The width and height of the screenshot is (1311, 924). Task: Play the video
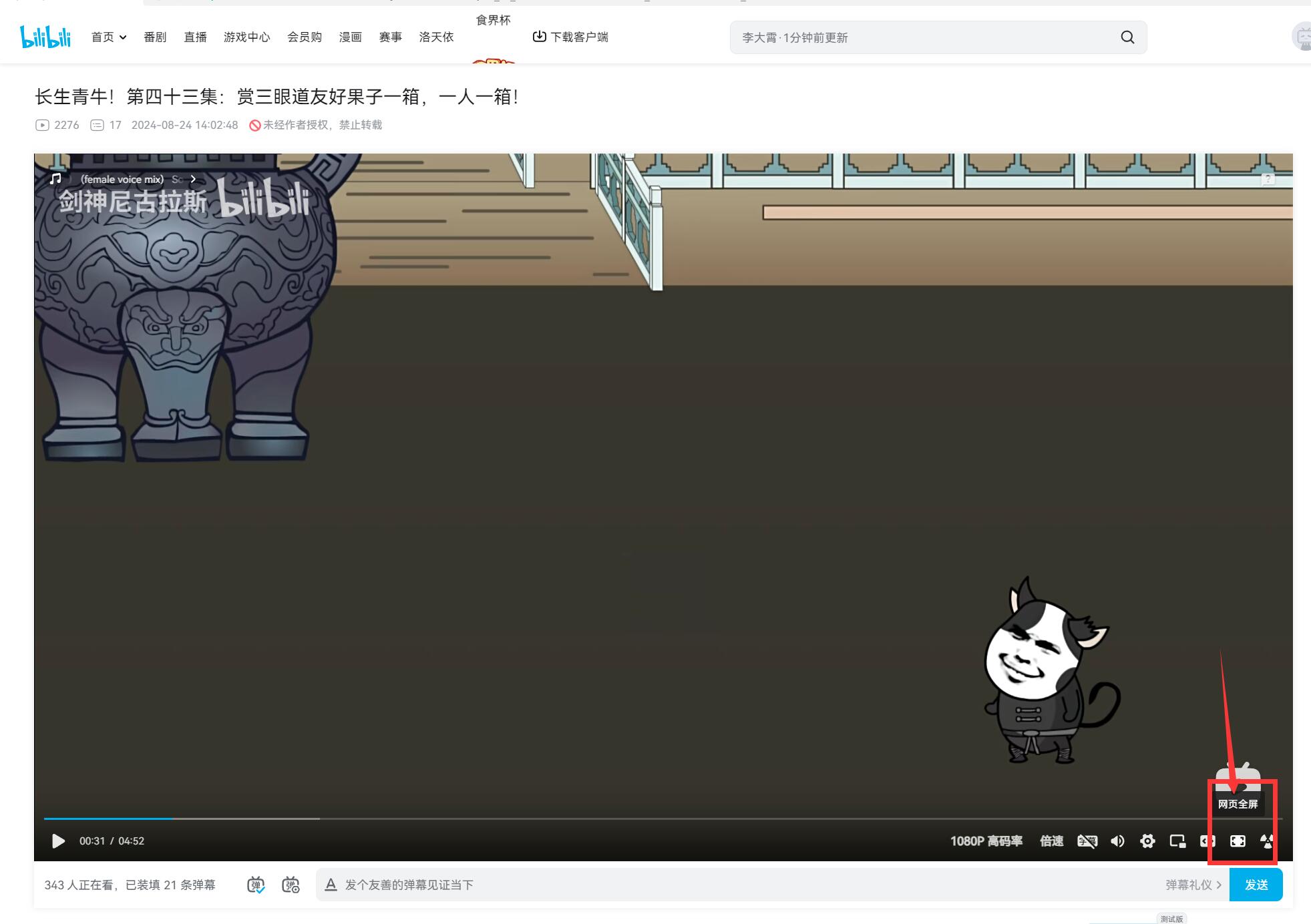(58, 841)
